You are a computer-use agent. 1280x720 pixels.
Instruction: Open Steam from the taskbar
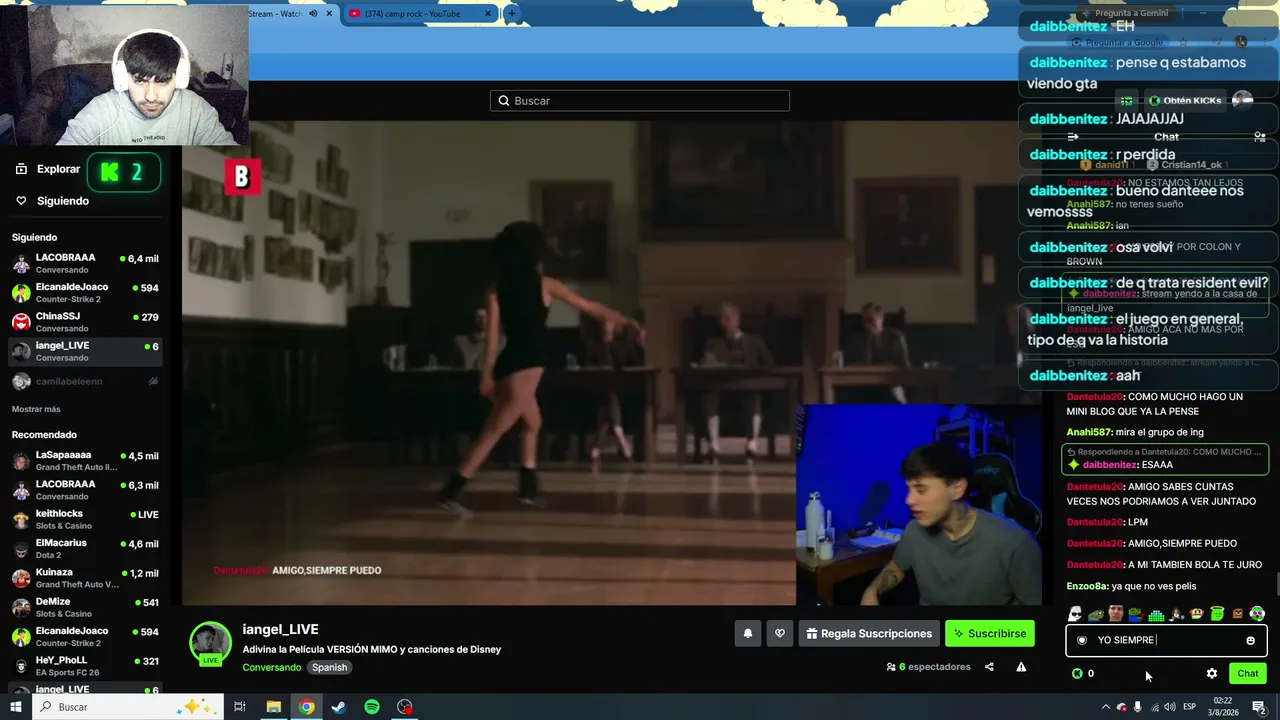(339, 707)
